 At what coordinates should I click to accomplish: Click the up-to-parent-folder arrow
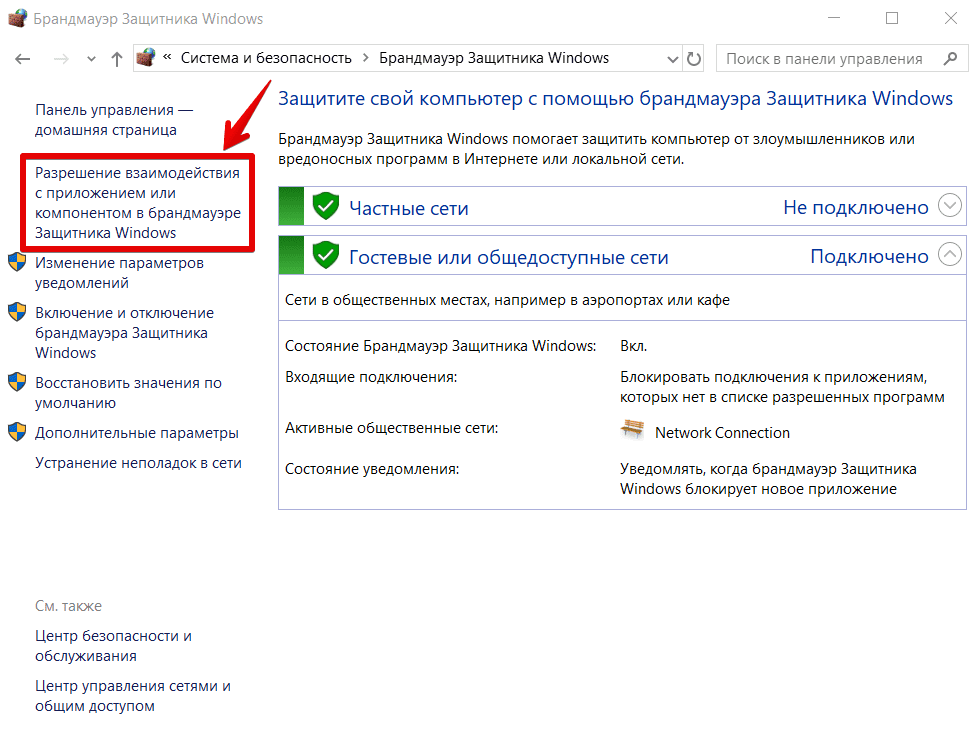pyautogui.click(x=116, y=58)
